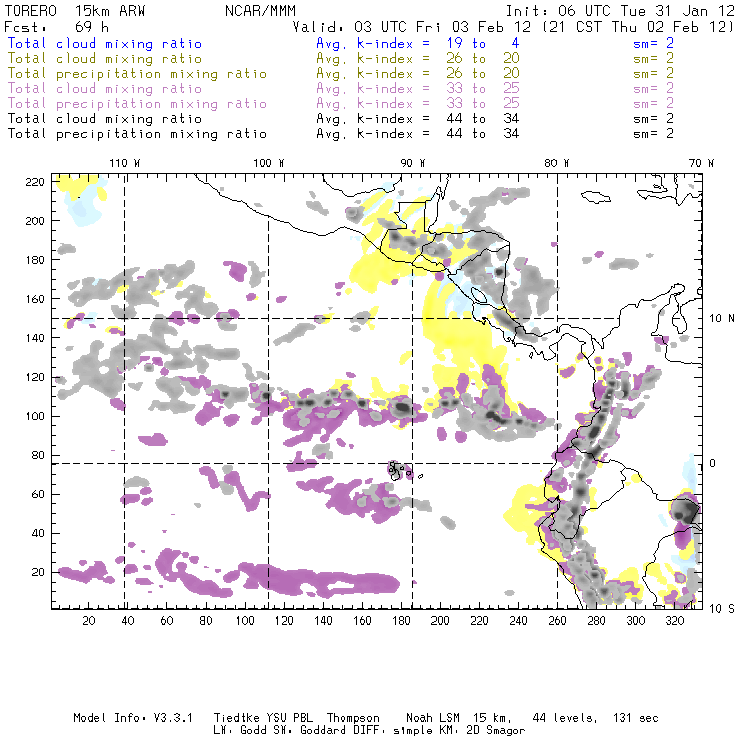
Task: Select the "Valid: 03 UTC Fri 03 Feb 12" text
Action: 412,27
